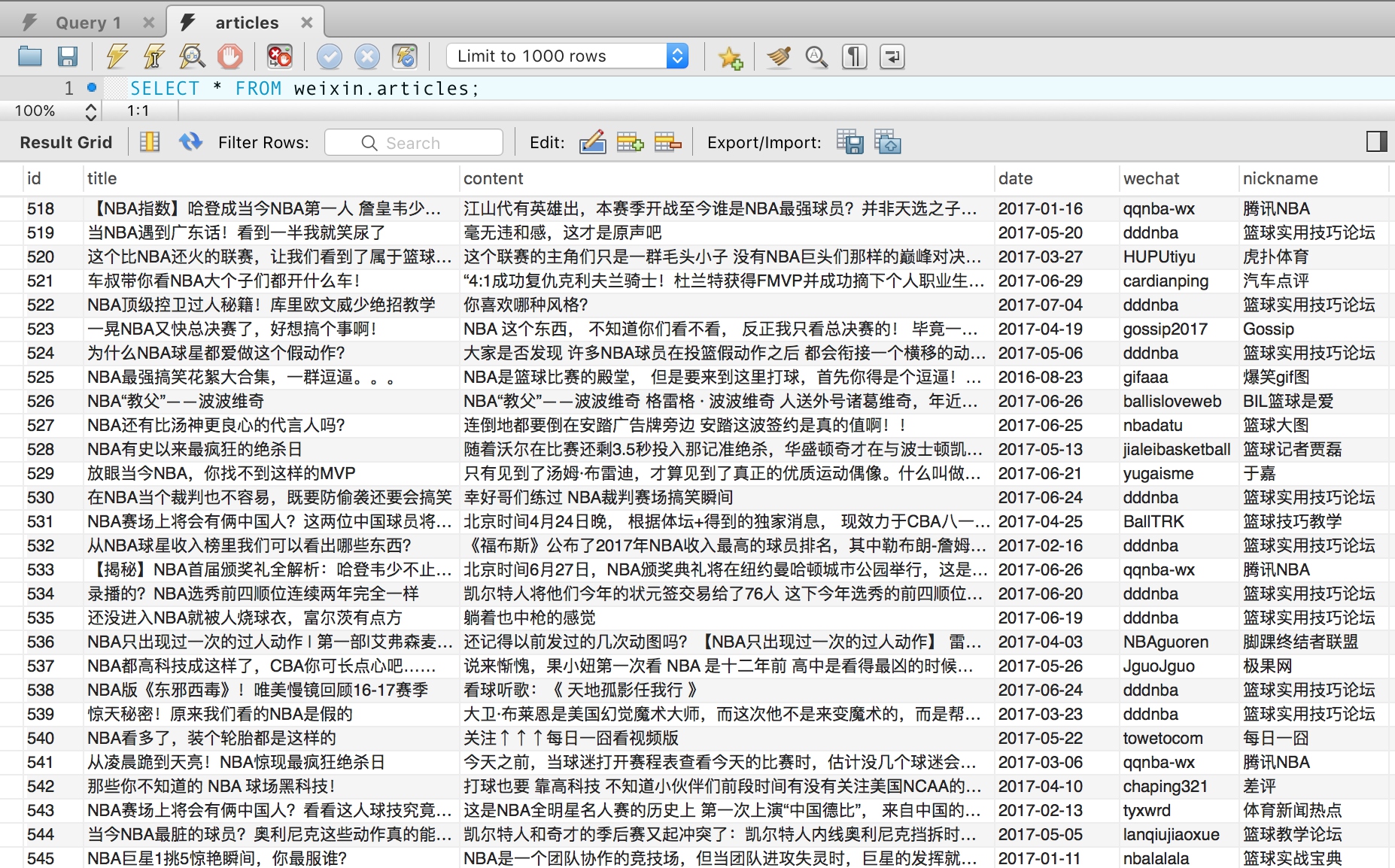Open the Limit to 1000 rows dropdown
Screen dimensions: 1395x868
pyautogui.click(x=567, y=56)
